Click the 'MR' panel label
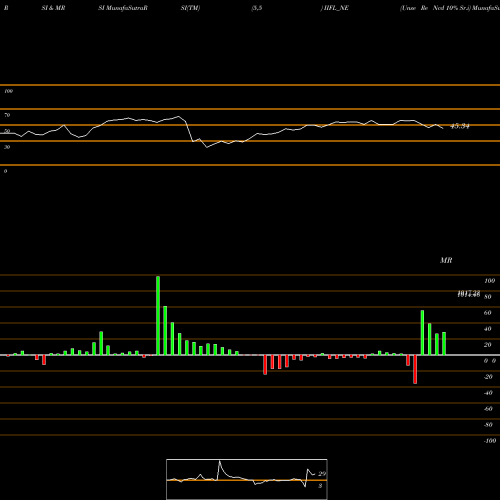Screen dimensions: 500x500 (x=446, y=260)
